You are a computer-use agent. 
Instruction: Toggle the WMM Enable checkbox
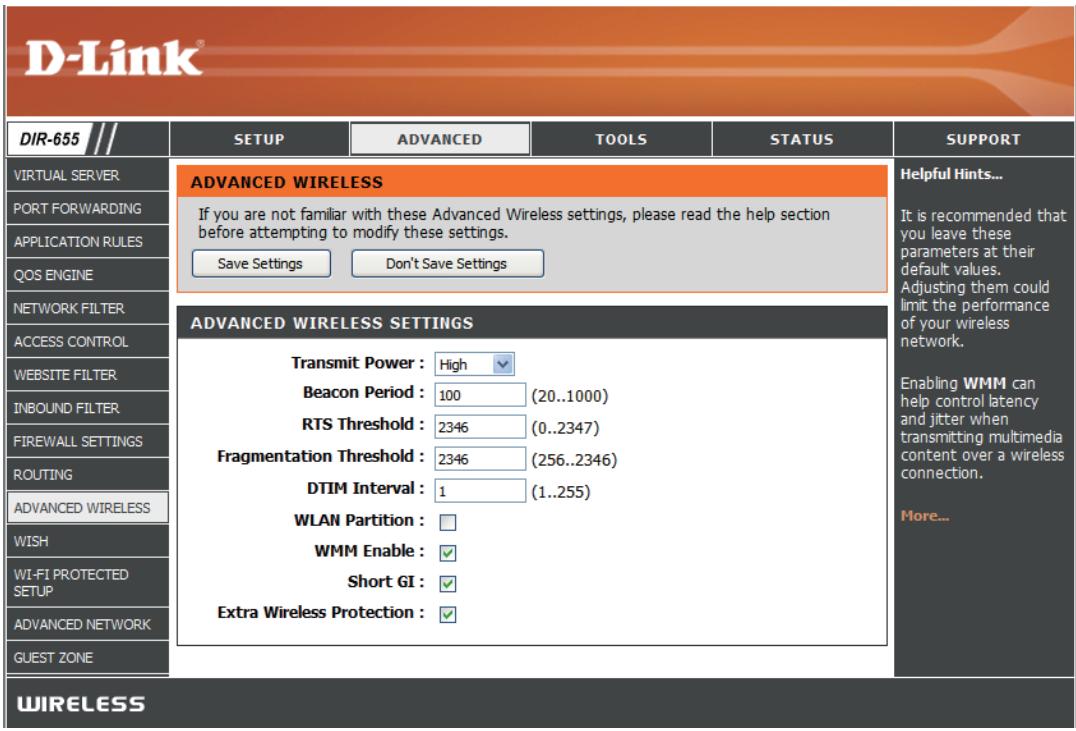coord(447,553)
